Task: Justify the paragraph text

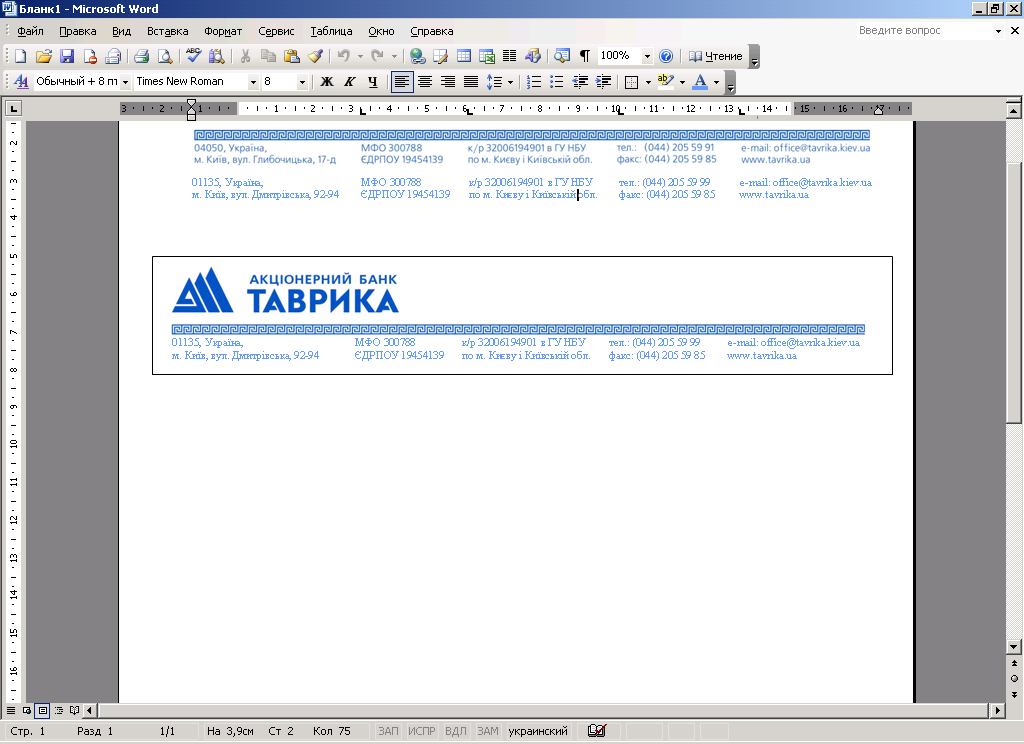Action: point(471,82)
